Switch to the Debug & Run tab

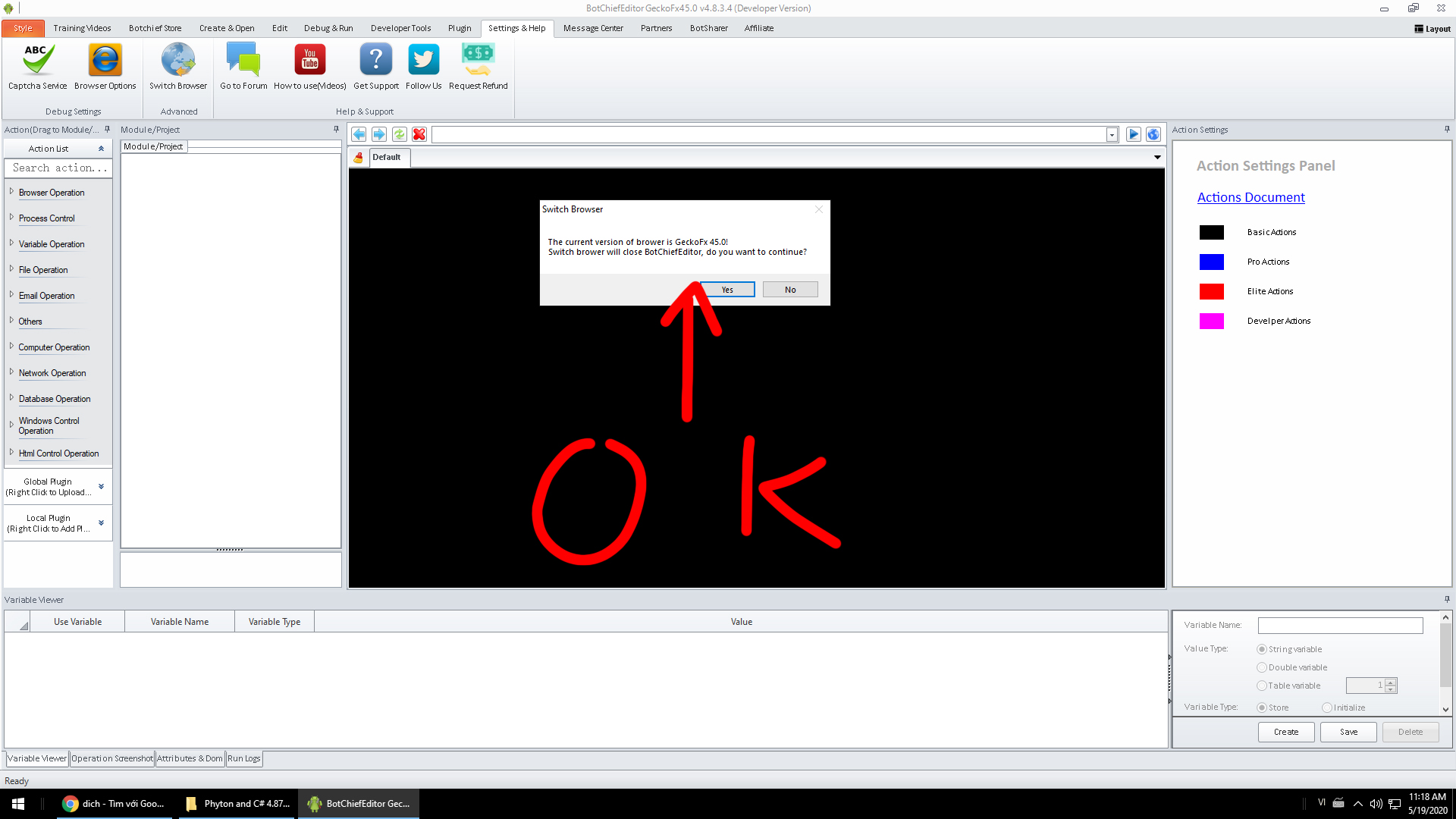click(328, 28)
